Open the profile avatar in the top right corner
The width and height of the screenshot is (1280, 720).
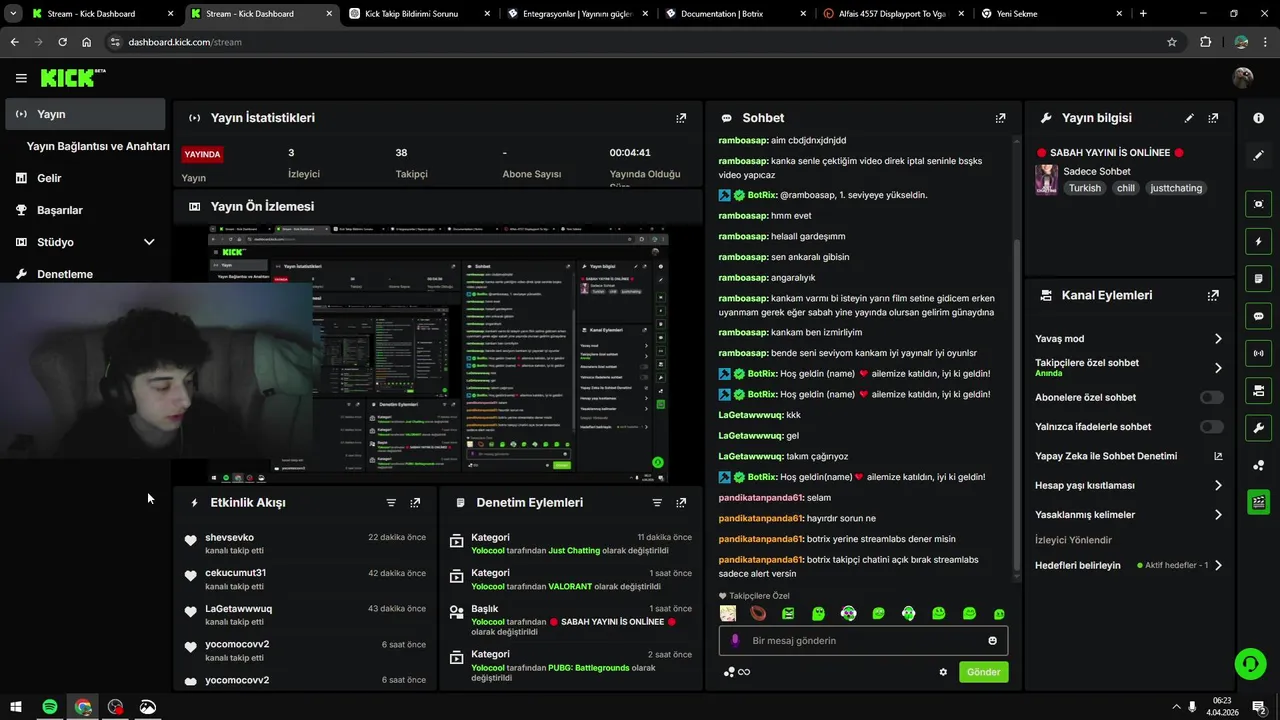pos(1243,78)
